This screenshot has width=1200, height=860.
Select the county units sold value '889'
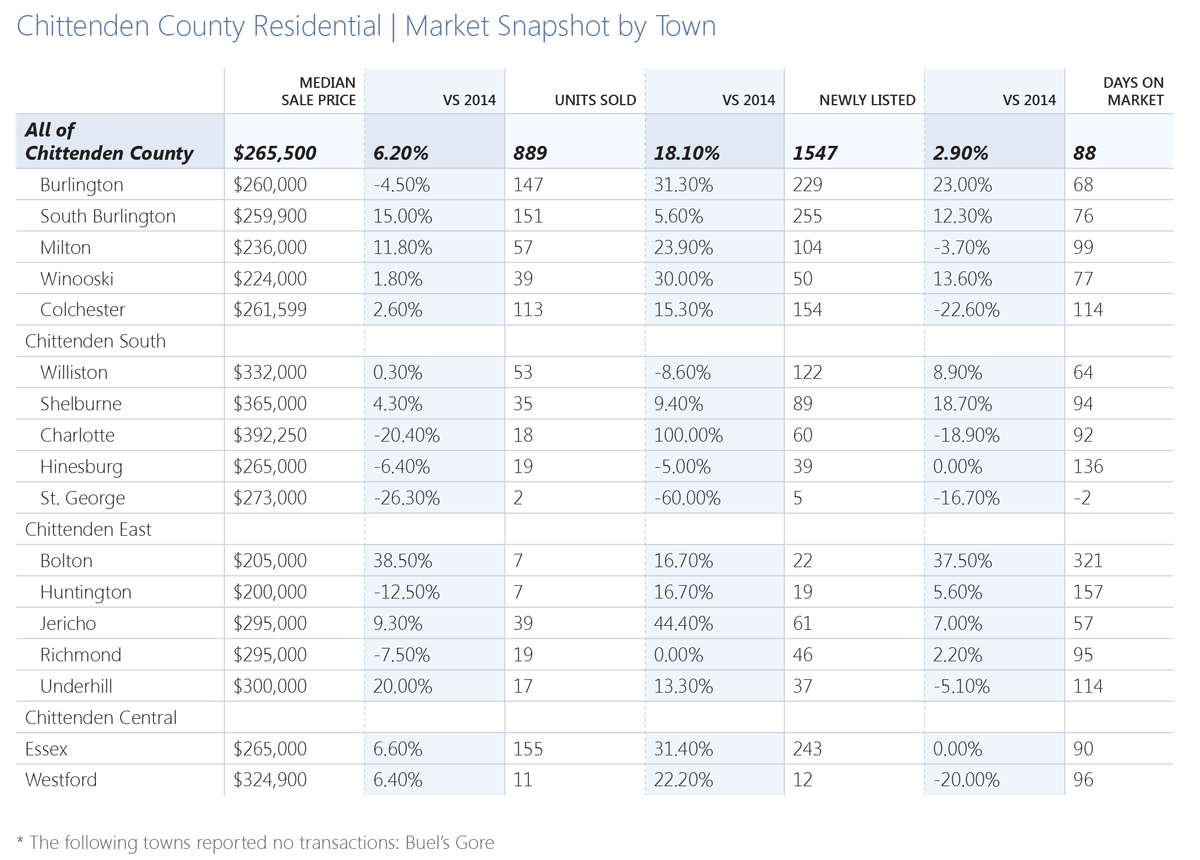point(530,153)
